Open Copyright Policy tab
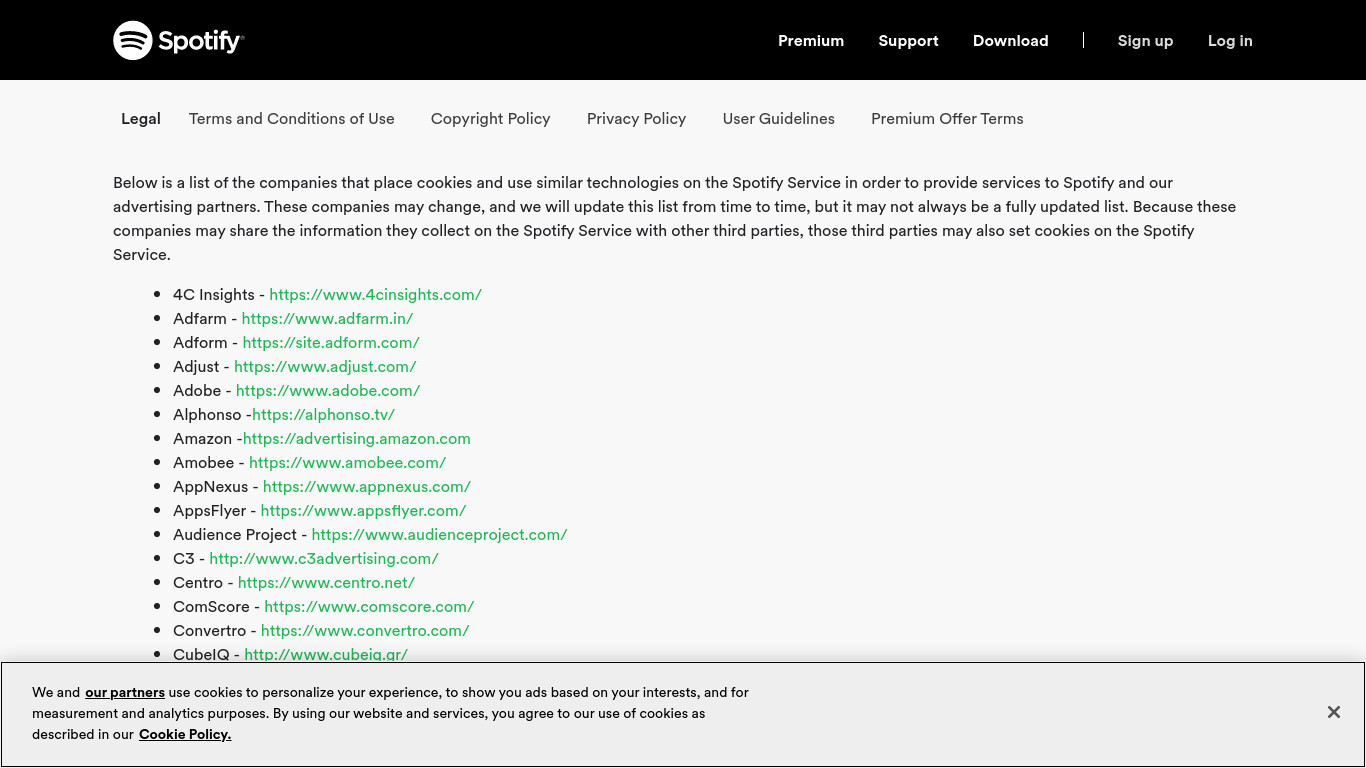Image resolution: width=1366 pixels, height=768 pixels. [491, 118]
